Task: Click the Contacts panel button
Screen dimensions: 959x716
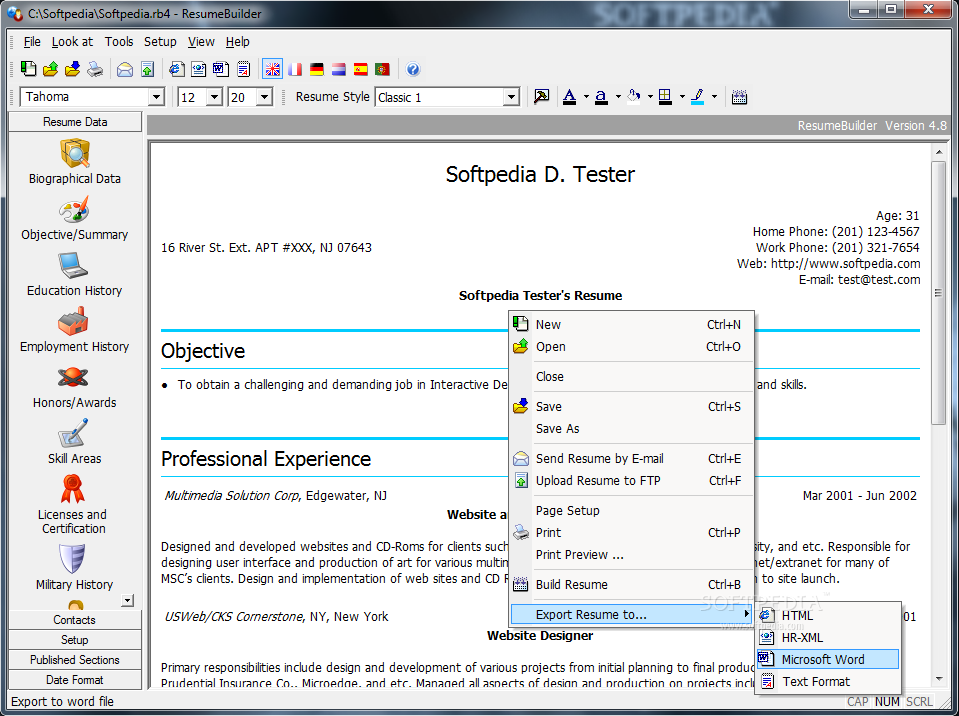Action: (x=75, y=620)
